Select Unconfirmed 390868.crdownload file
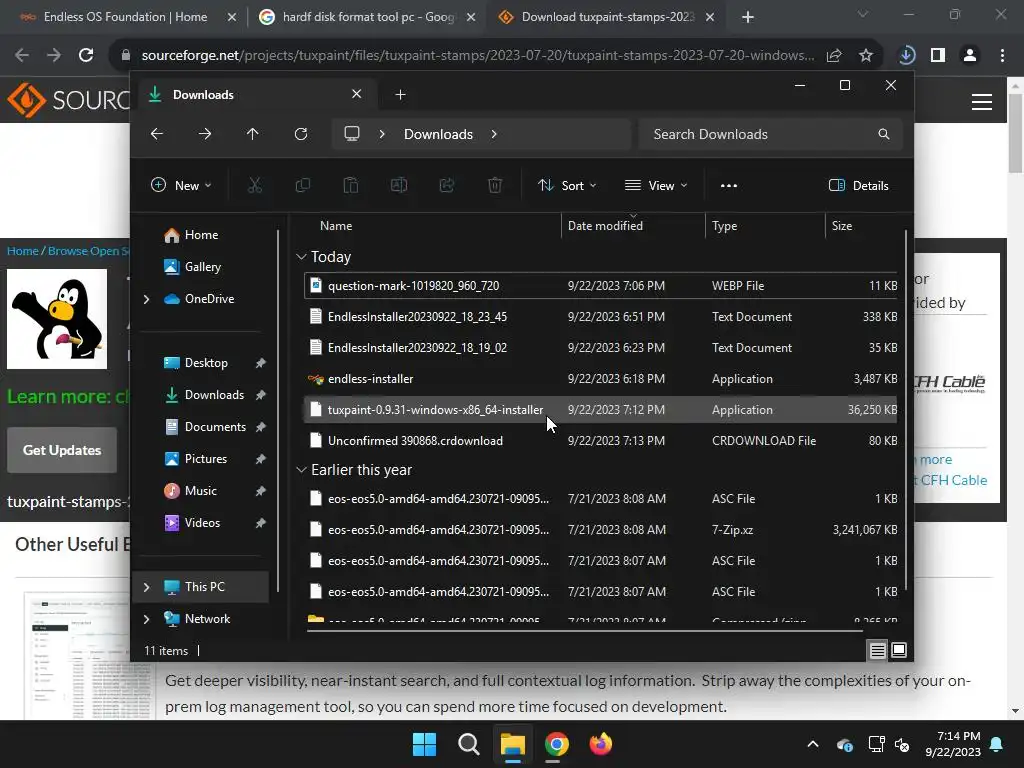This screenshot has width=1024, height=768. (600, 441)
